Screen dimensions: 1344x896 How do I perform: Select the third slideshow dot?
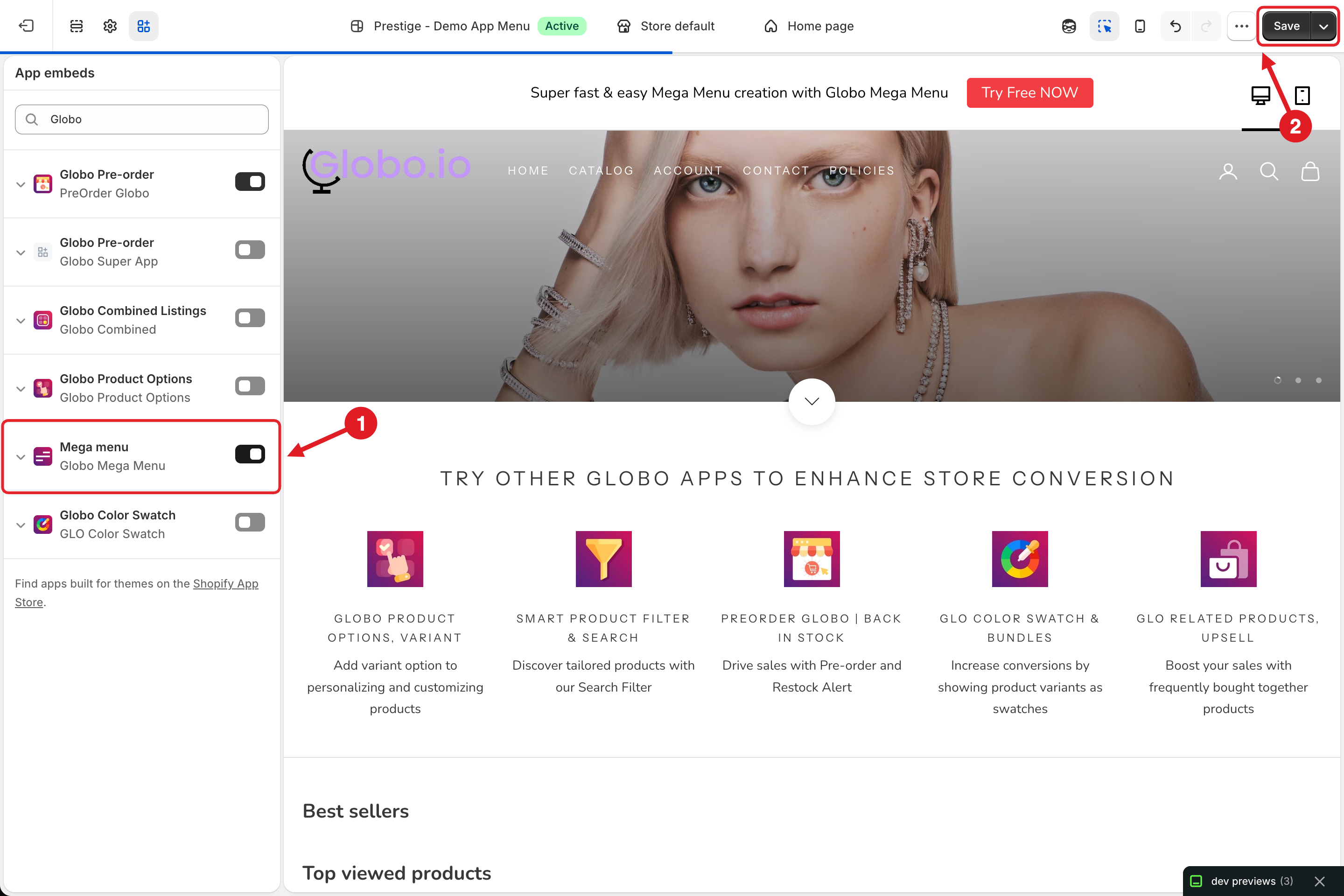pyautogui.click(x=1319, y=380)
